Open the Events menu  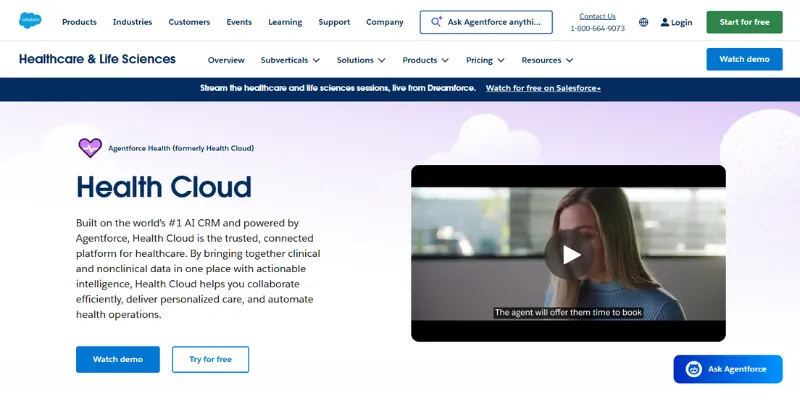tap(239, 22)
